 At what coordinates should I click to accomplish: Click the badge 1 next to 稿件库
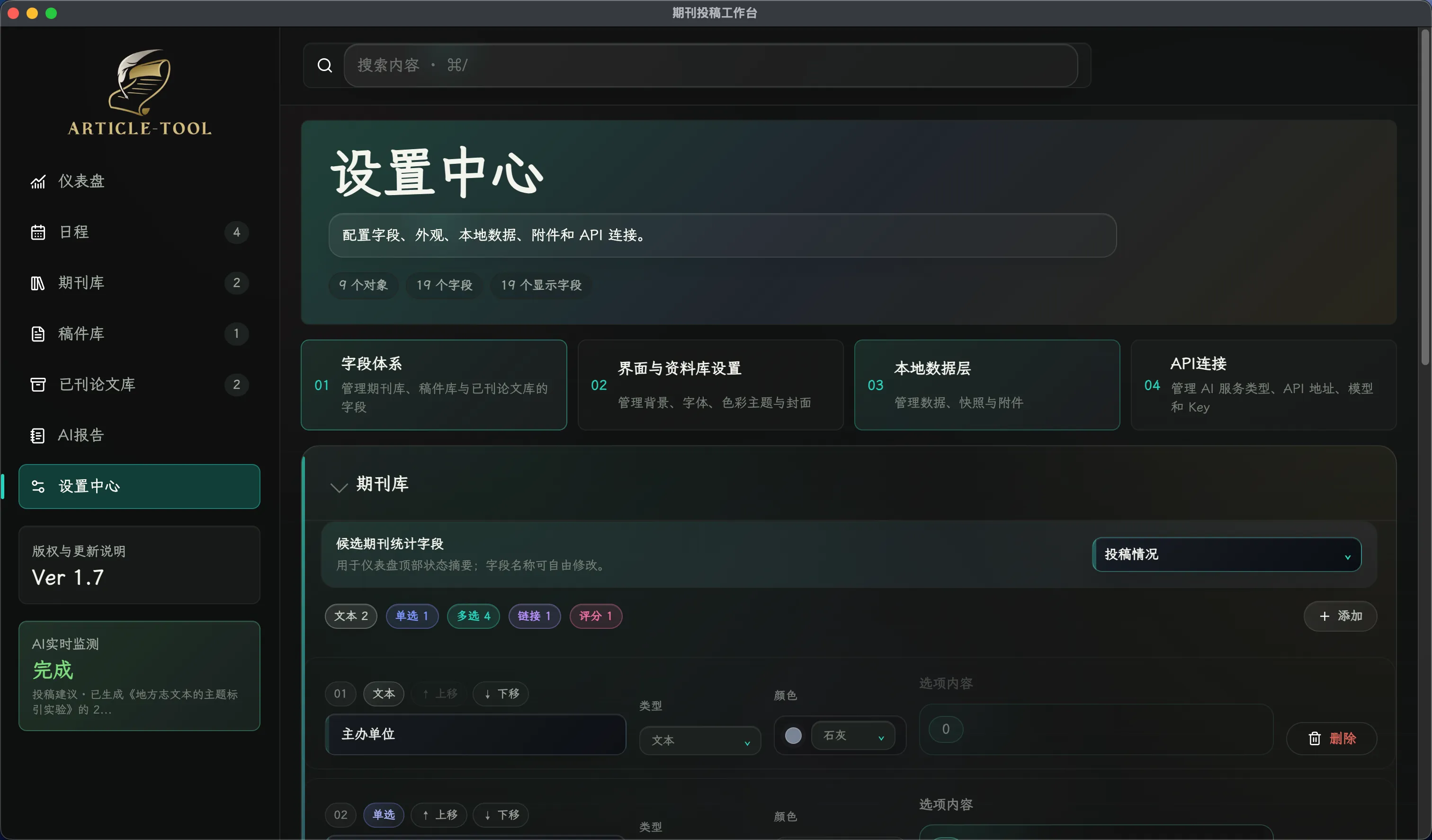tap(236, 334)
